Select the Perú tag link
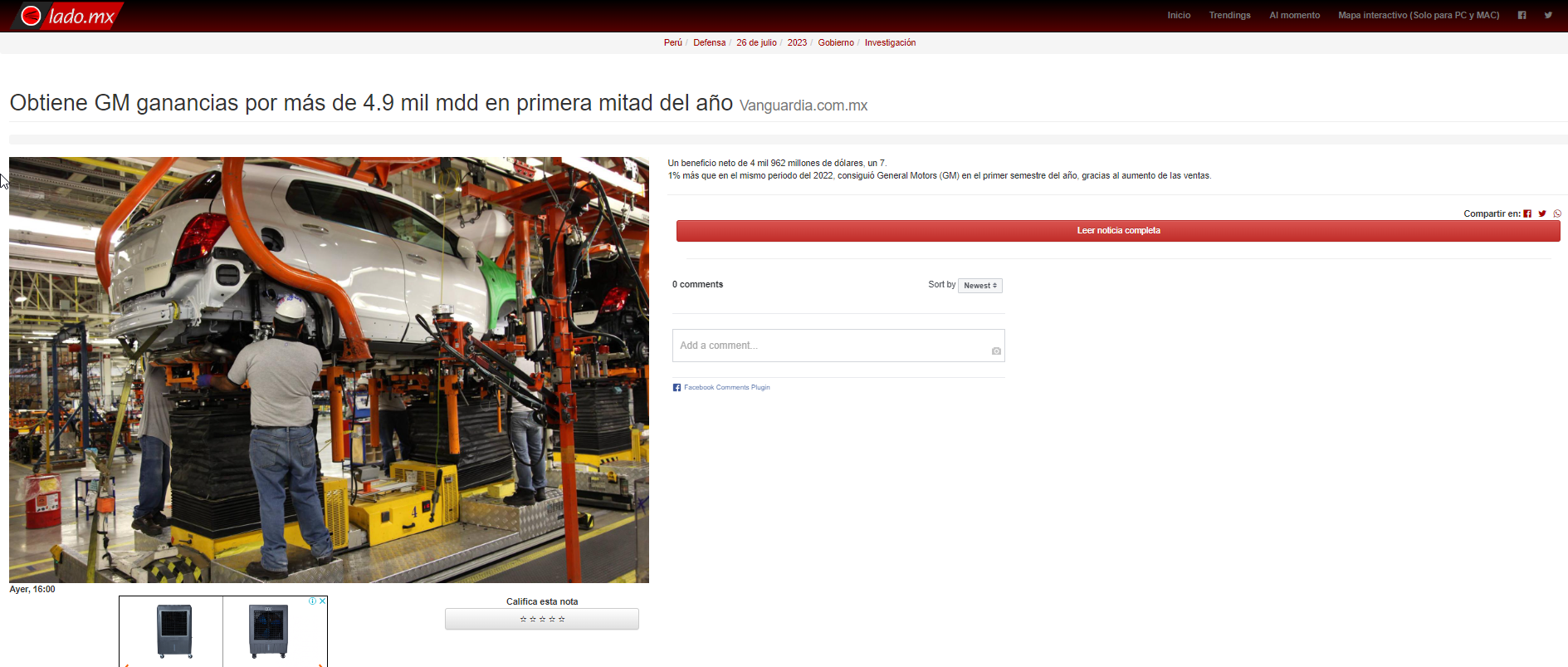Viewport: 1568px width, 667px height. (x=673, y=42)
